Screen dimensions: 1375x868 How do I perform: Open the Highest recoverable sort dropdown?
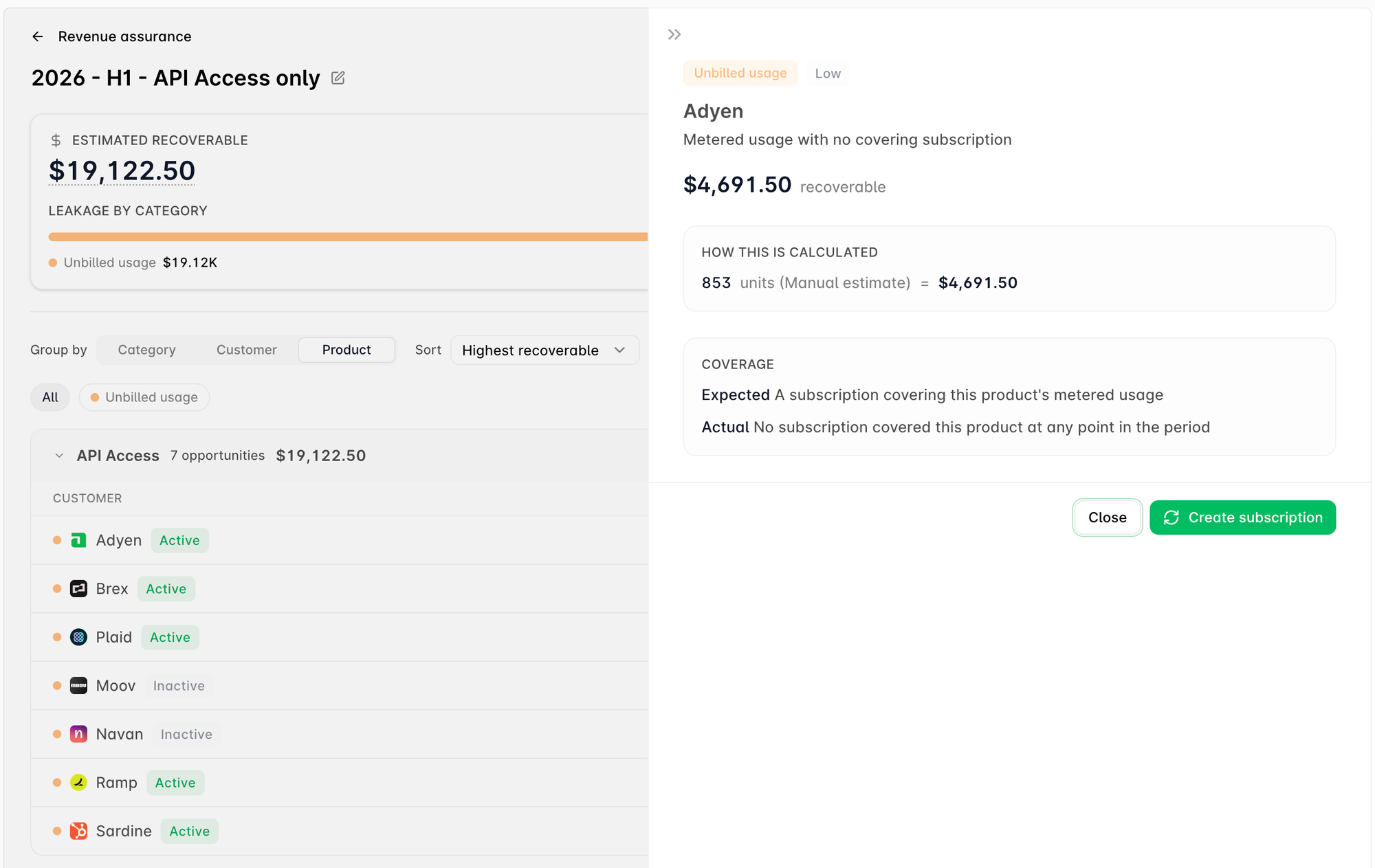tap(544, 350)
